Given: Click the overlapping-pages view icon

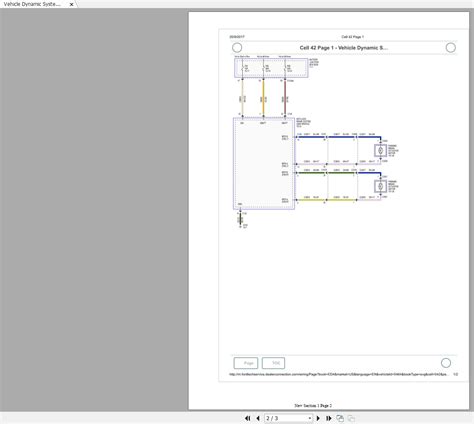Looking at the screenshot, I should pos(340,418).
